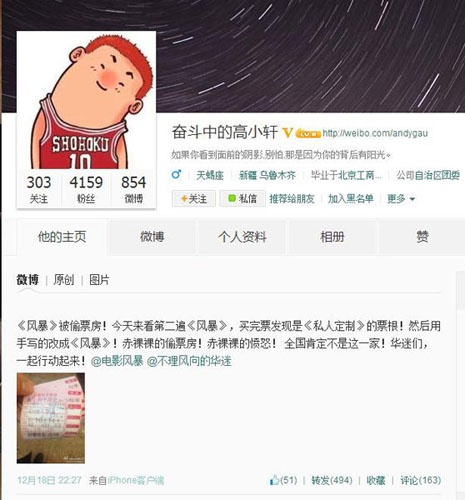Switch to the 微博 profile tab
The width and height of the screenshot is (465, 500).
(152, 237)
